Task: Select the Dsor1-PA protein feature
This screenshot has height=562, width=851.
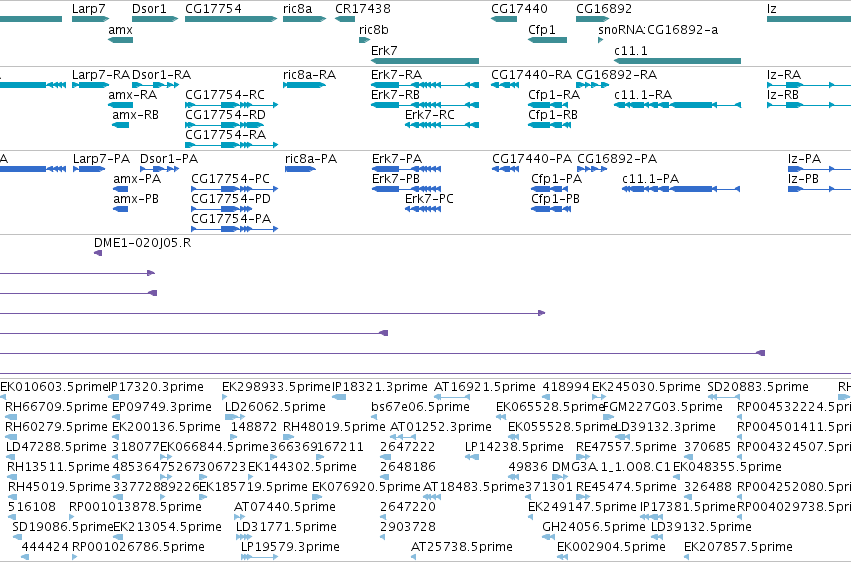Action: coord(160,169)
